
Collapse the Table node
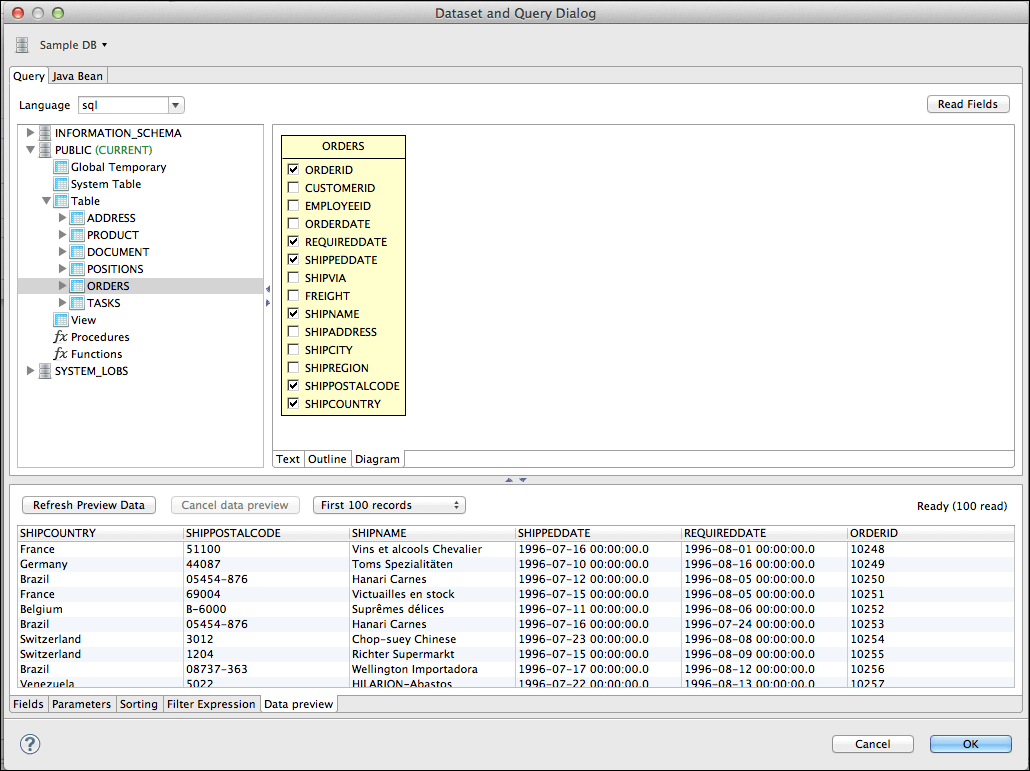[x=46, y=201]
